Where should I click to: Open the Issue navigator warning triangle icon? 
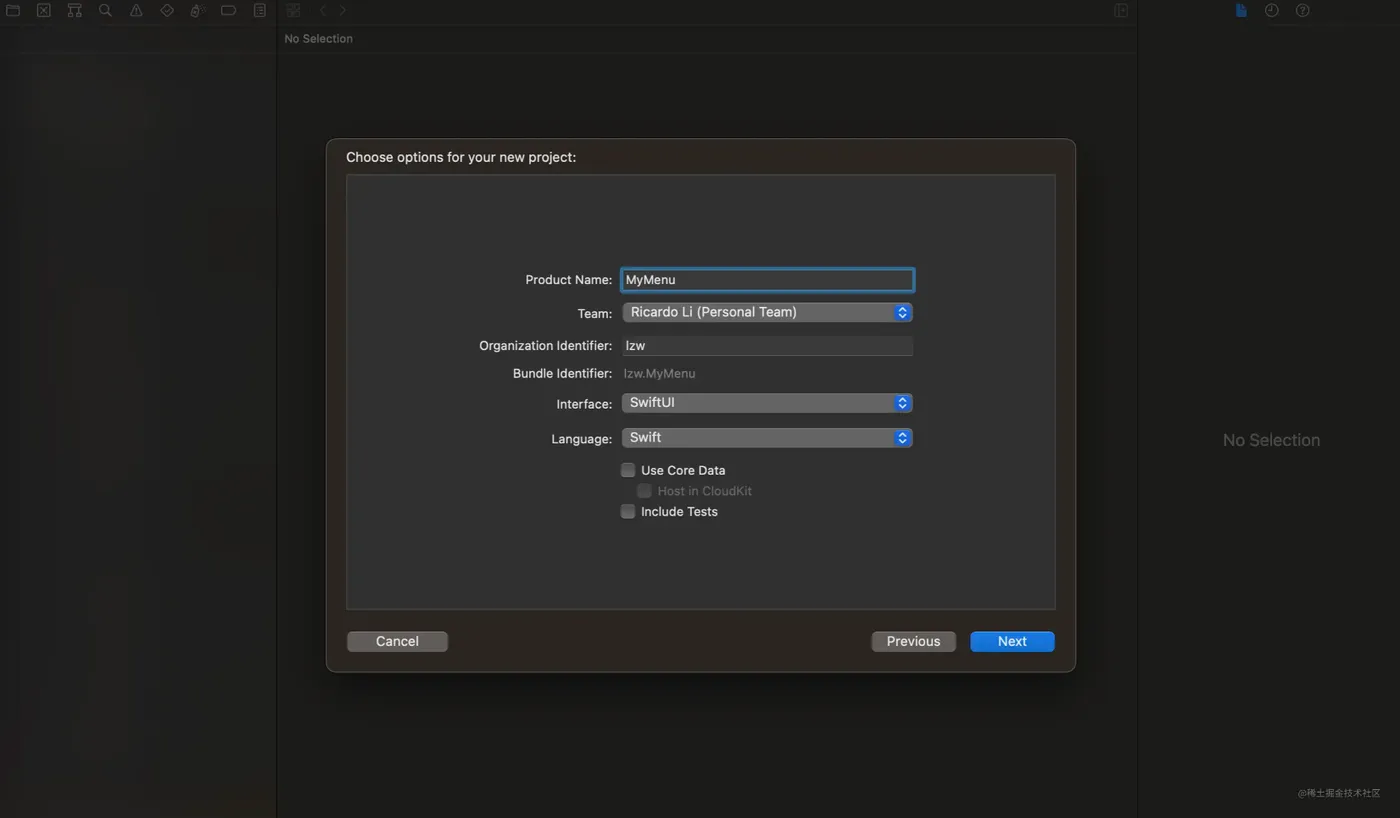(136, 10)
